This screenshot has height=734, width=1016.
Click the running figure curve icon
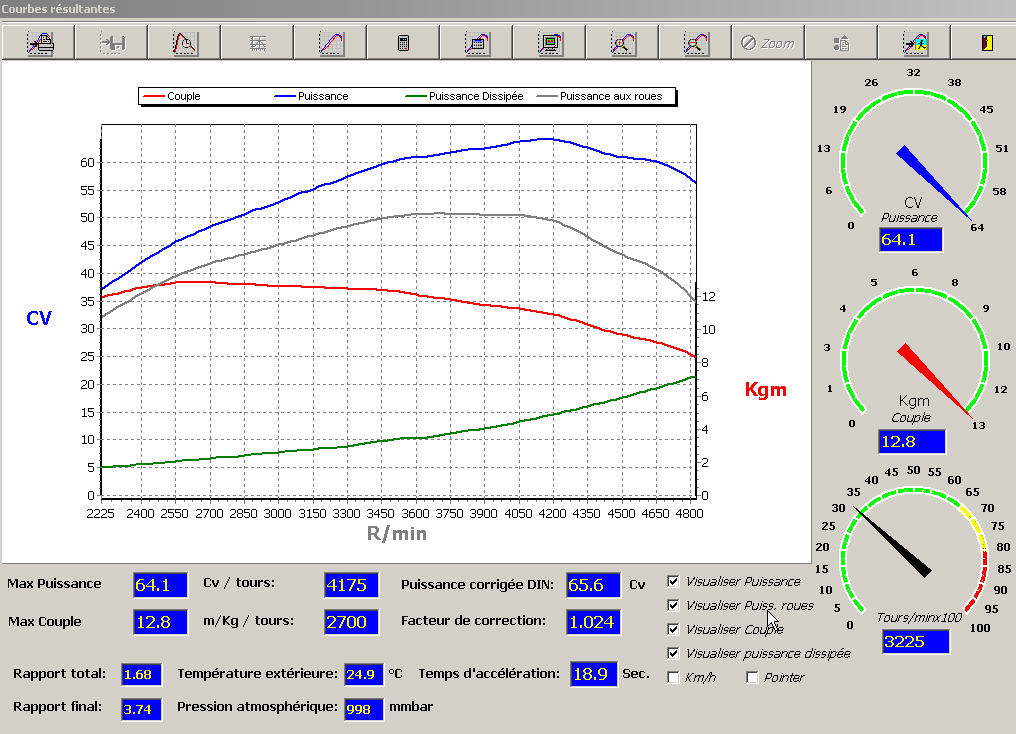point(914,43)
